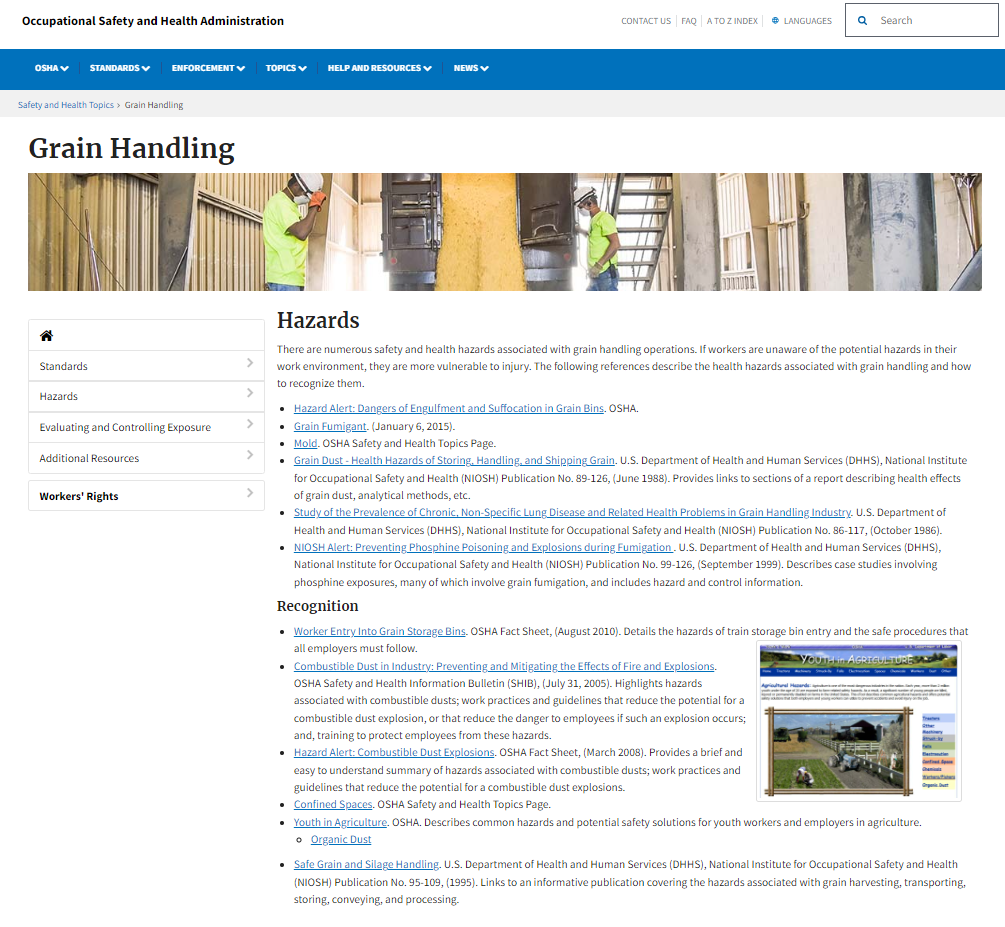
Task: Select Evaluating and Controlling Exposure sidebar item
Action: pos(125,427)
